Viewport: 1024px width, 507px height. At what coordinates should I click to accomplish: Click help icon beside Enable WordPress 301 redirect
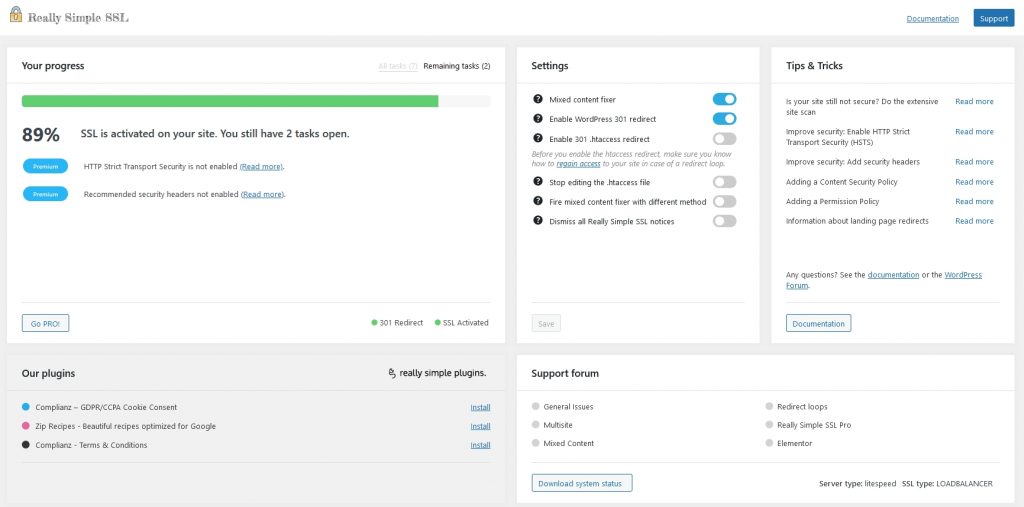click(x=538, y=119)
